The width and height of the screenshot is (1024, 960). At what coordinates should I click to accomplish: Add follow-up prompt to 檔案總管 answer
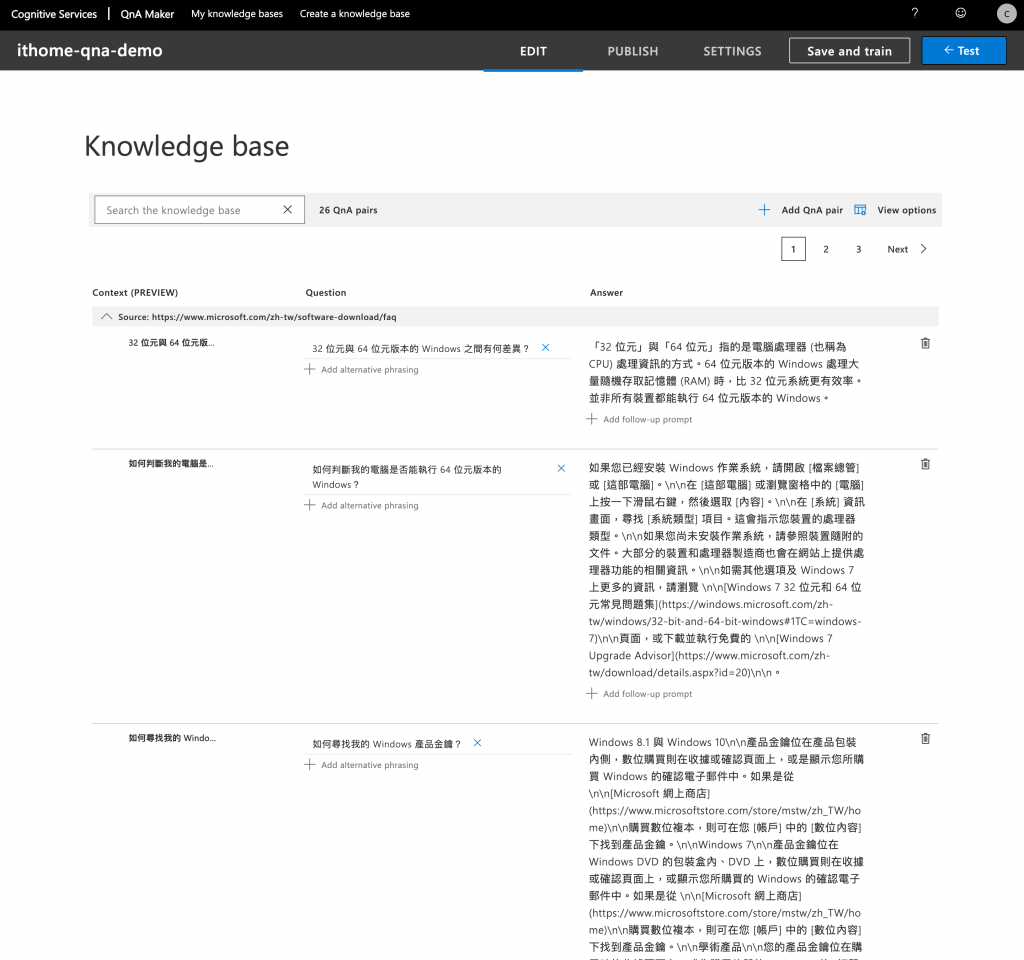pyautogui.click(x=639, y=694)
